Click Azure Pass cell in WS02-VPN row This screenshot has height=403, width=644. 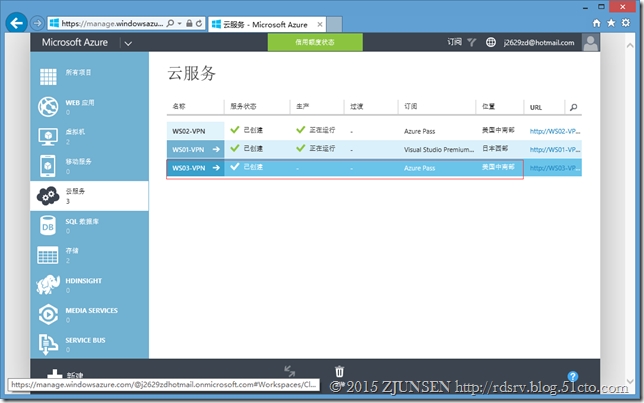coord(419,131)
